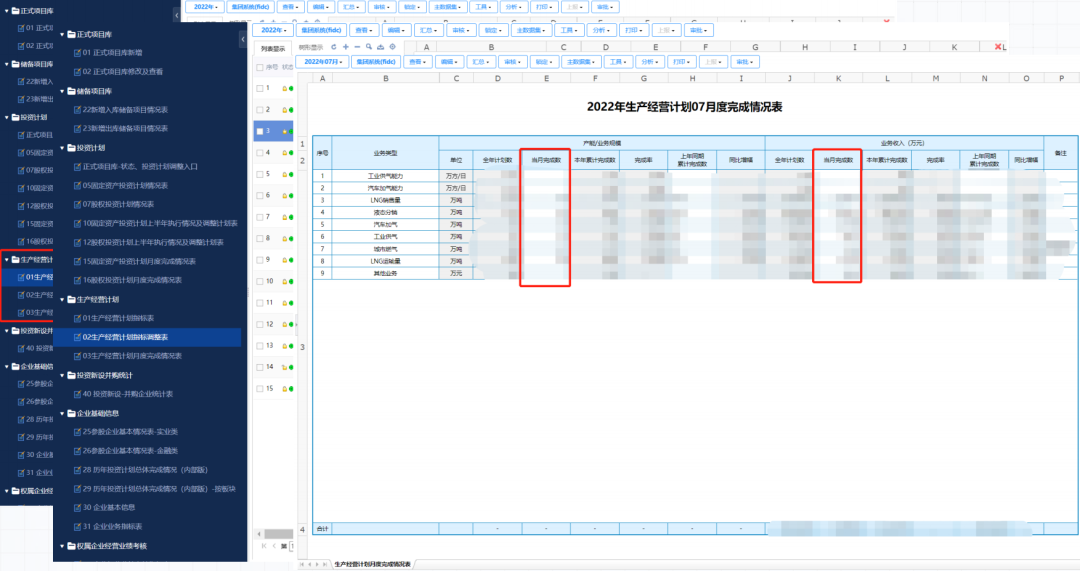Image resolution: width=1080 pixels, height=571 pixels.
Task: Click the red X icon above column L
Action: pyautogui.click(x=998, y=47)
